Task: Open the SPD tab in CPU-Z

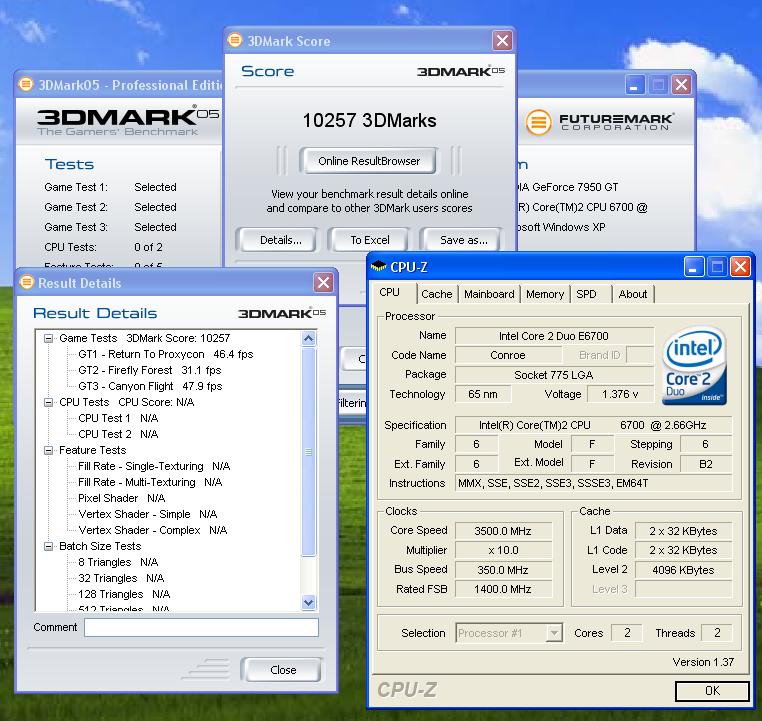Action: (x=586, y=294)
